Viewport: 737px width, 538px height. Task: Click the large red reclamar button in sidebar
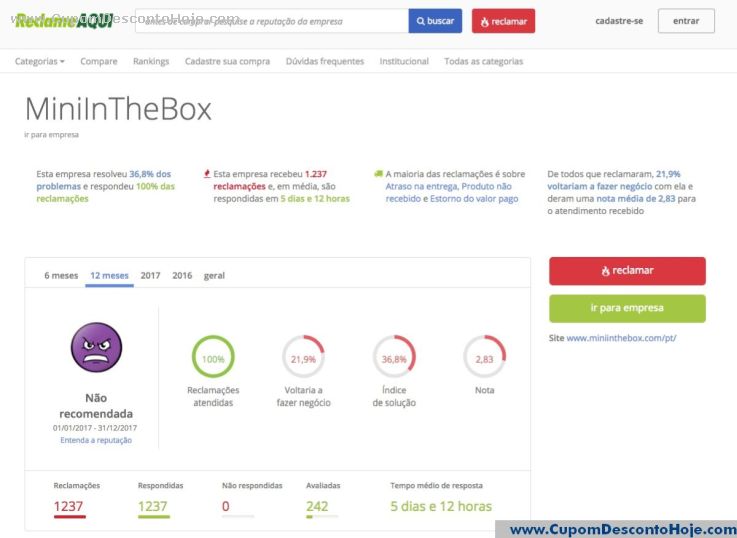[627, 271]
